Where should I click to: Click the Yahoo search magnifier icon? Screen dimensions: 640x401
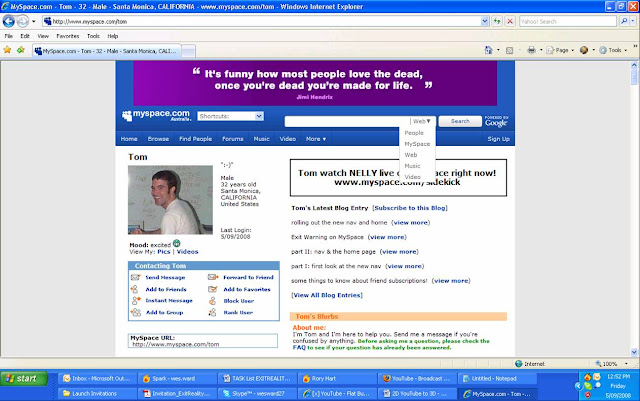624,21
